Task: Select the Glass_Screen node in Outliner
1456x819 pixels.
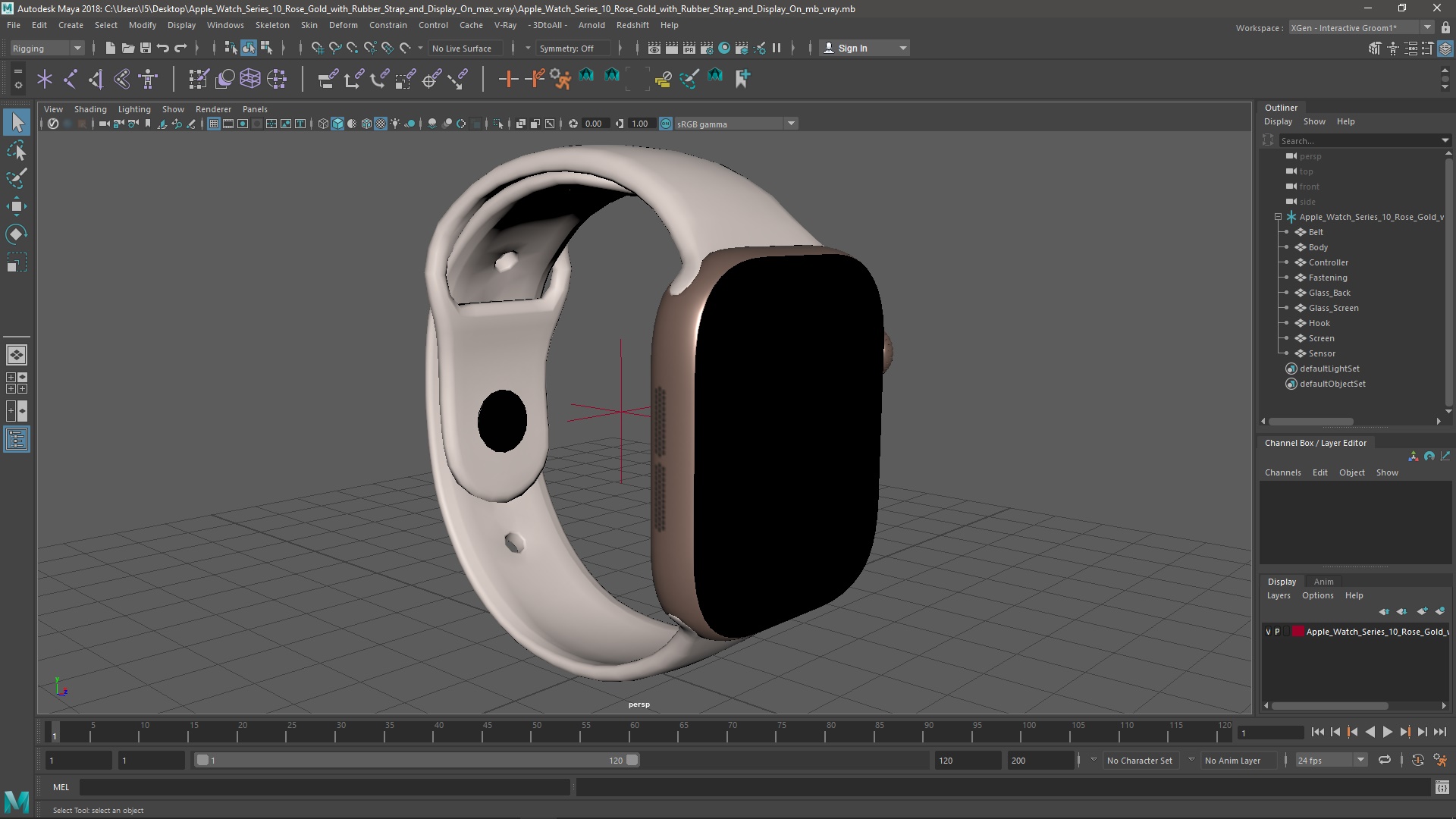Action: [x=1333, y=308]
